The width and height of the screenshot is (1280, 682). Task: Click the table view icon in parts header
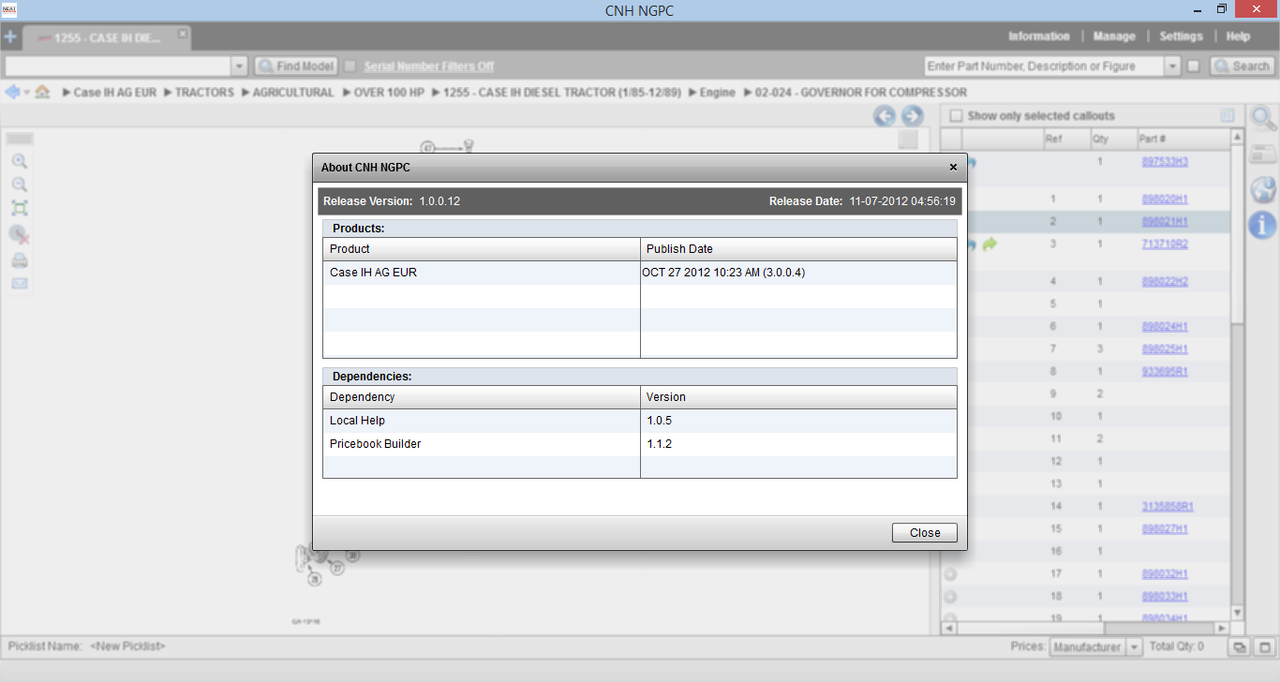point(1227,116)
